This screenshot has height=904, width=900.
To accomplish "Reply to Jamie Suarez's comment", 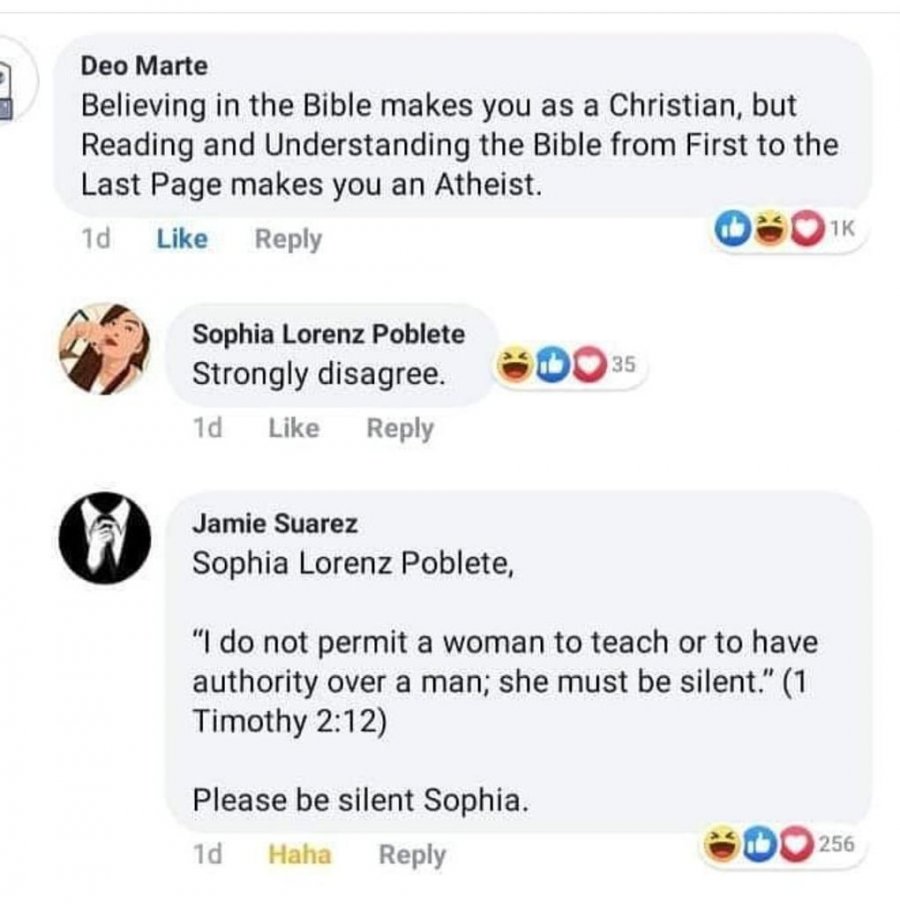I will [412, 855].
